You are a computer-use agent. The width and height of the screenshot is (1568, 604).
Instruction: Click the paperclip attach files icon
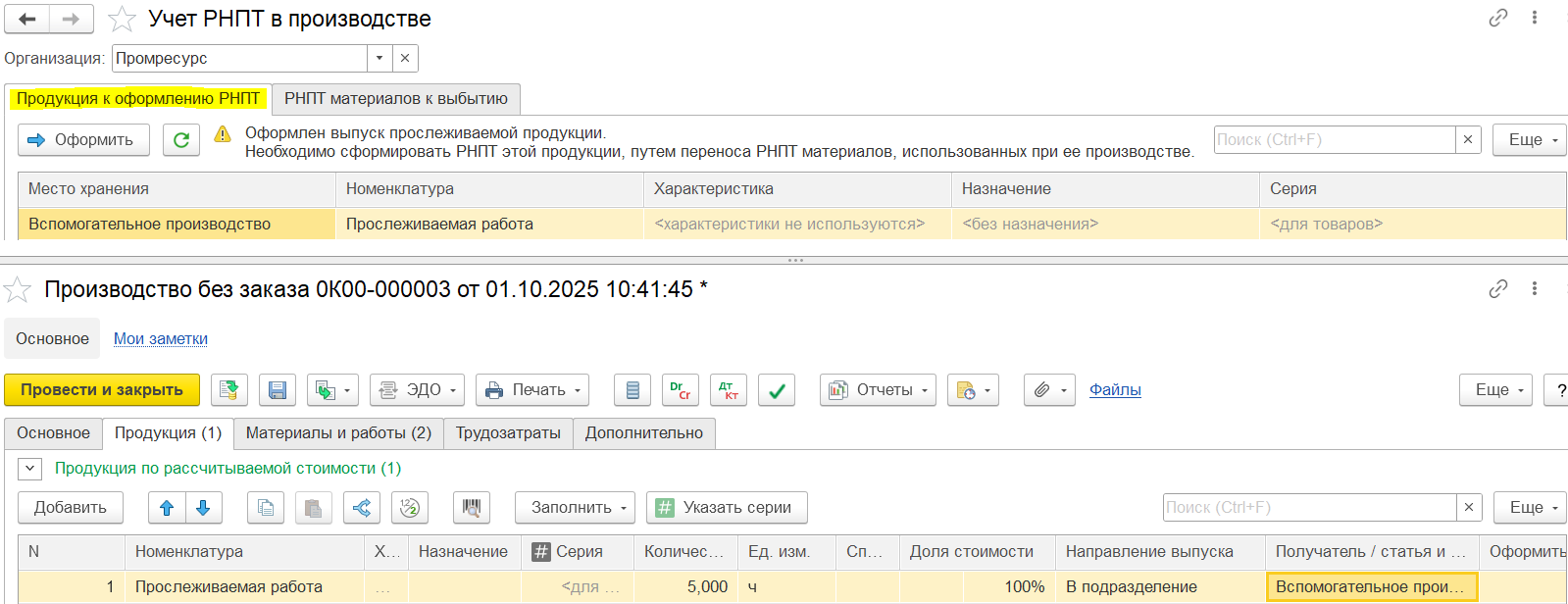[x=1050, y=390]
